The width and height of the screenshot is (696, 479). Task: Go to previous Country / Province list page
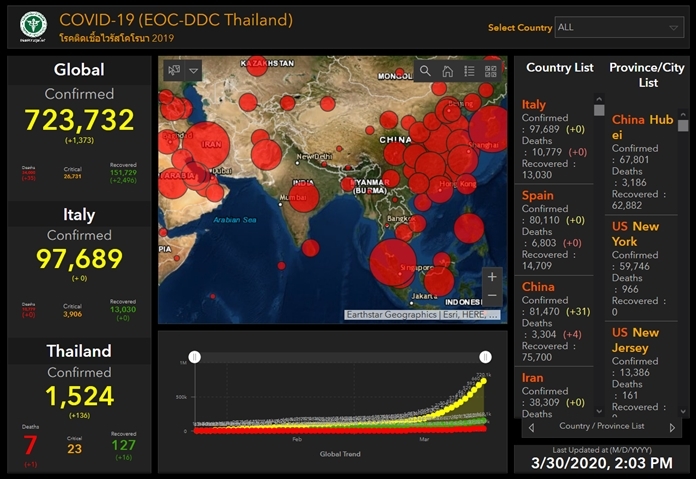pyautogui.click(x=531, y=427)
